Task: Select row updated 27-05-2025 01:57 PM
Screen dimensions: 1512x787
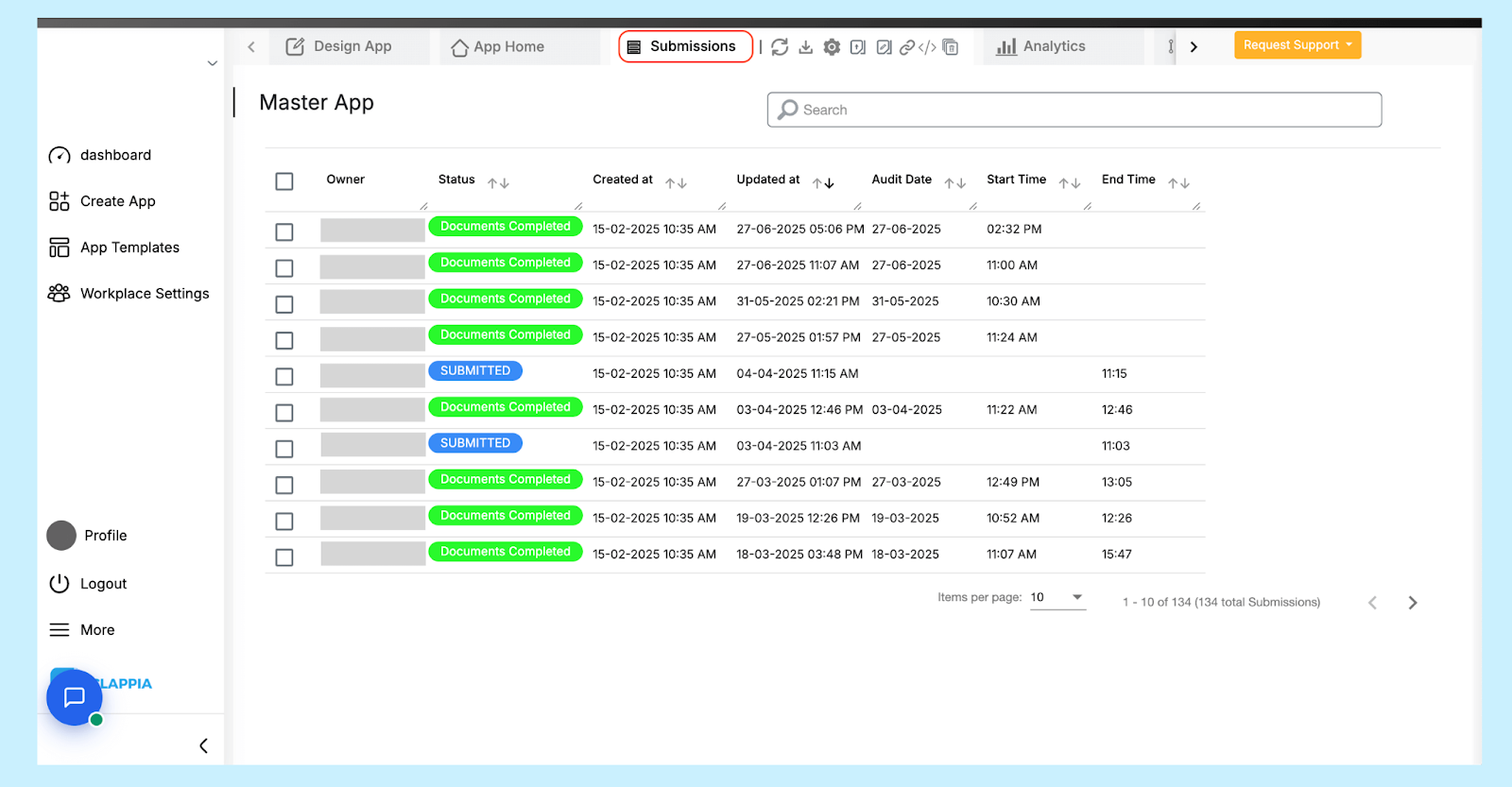Action: click(x=284, y=340)
